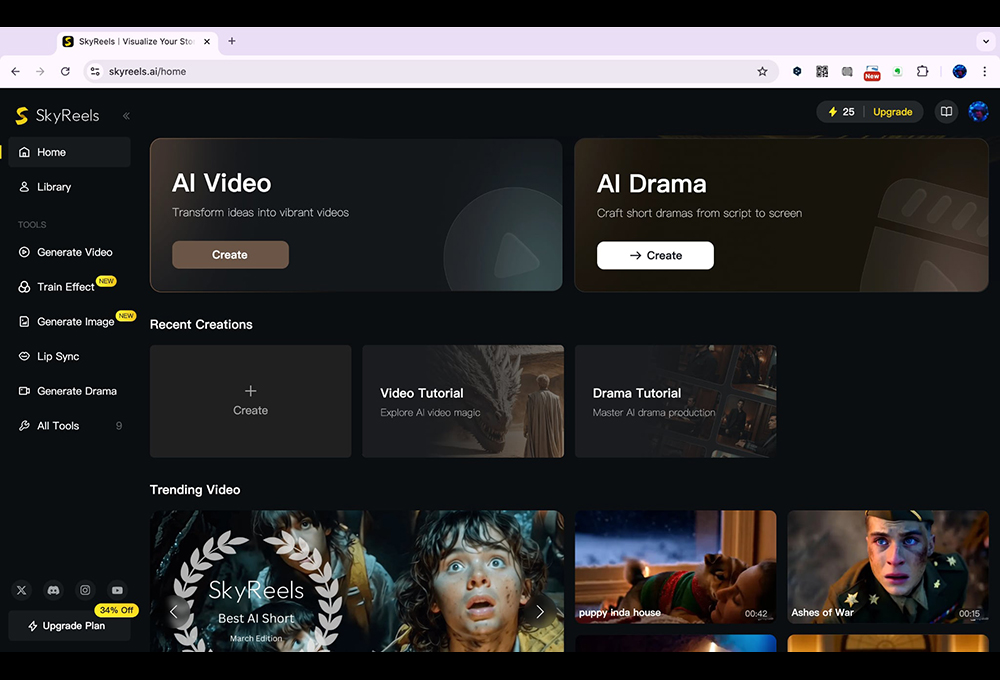Go to previous trending carousel slide
Screen dimensions: 1000x680
[x=173, y=611]
